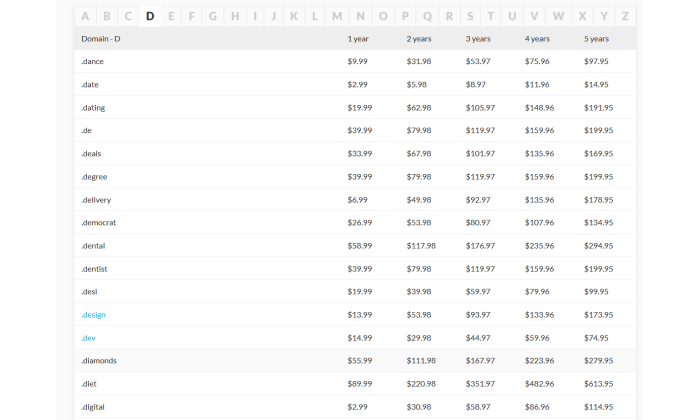Image resolution: width=700 pixels, height=420 pixels.
Task: Select the .dentist domain row
Action: [355, 269]
